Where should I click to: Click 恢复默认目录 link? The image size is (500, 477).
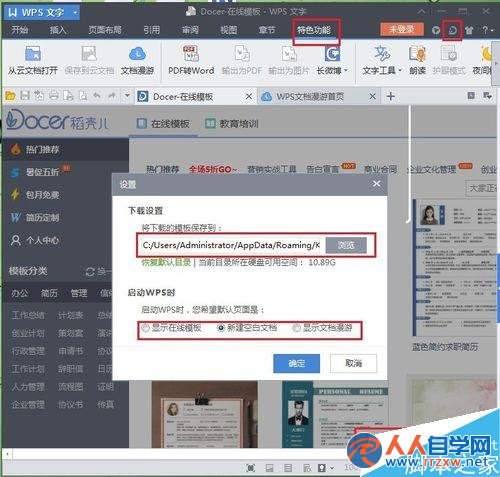click(x=166, y=262)
